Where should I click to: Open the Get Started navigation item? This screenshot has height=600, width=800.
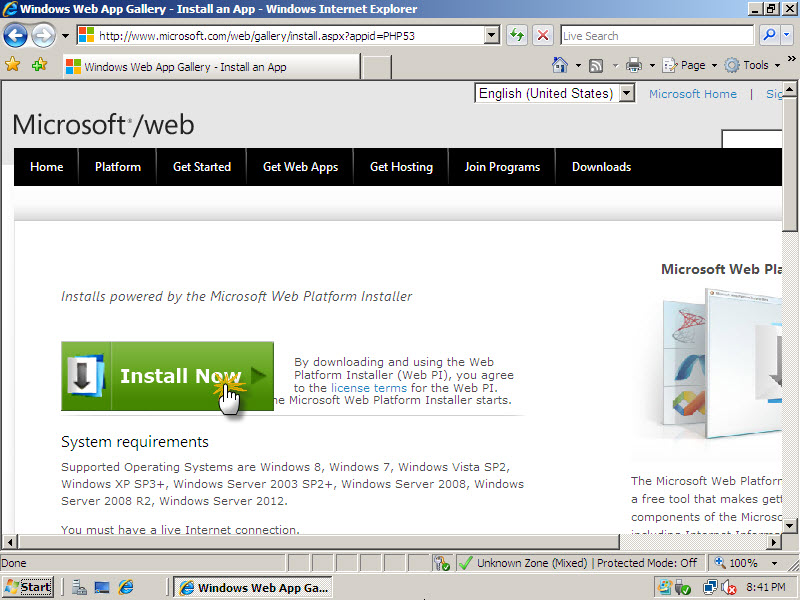coord(202,167)
